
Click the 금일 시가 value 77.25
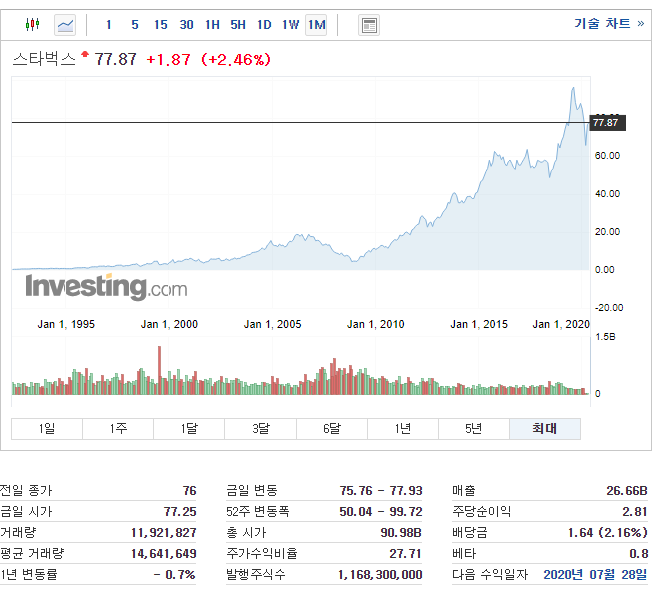coord(180,511)
